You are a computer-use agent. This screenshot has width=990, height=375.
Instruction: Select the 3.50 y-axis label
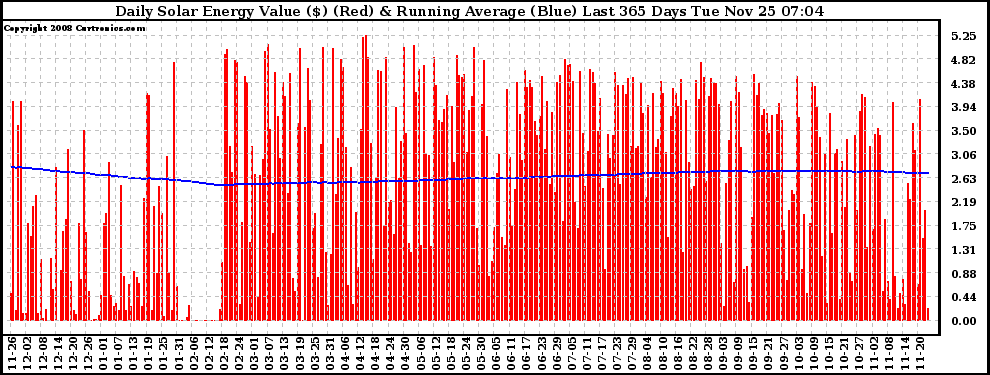tap(963, 131)
